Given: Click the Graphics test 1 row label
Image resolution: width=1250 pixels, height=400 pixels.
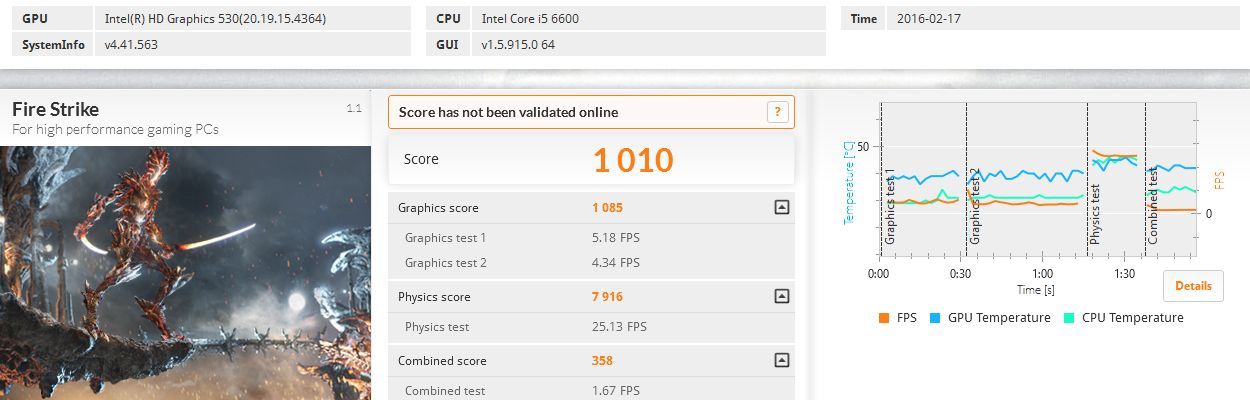Looking at the screenshot, I should (445, 238).
